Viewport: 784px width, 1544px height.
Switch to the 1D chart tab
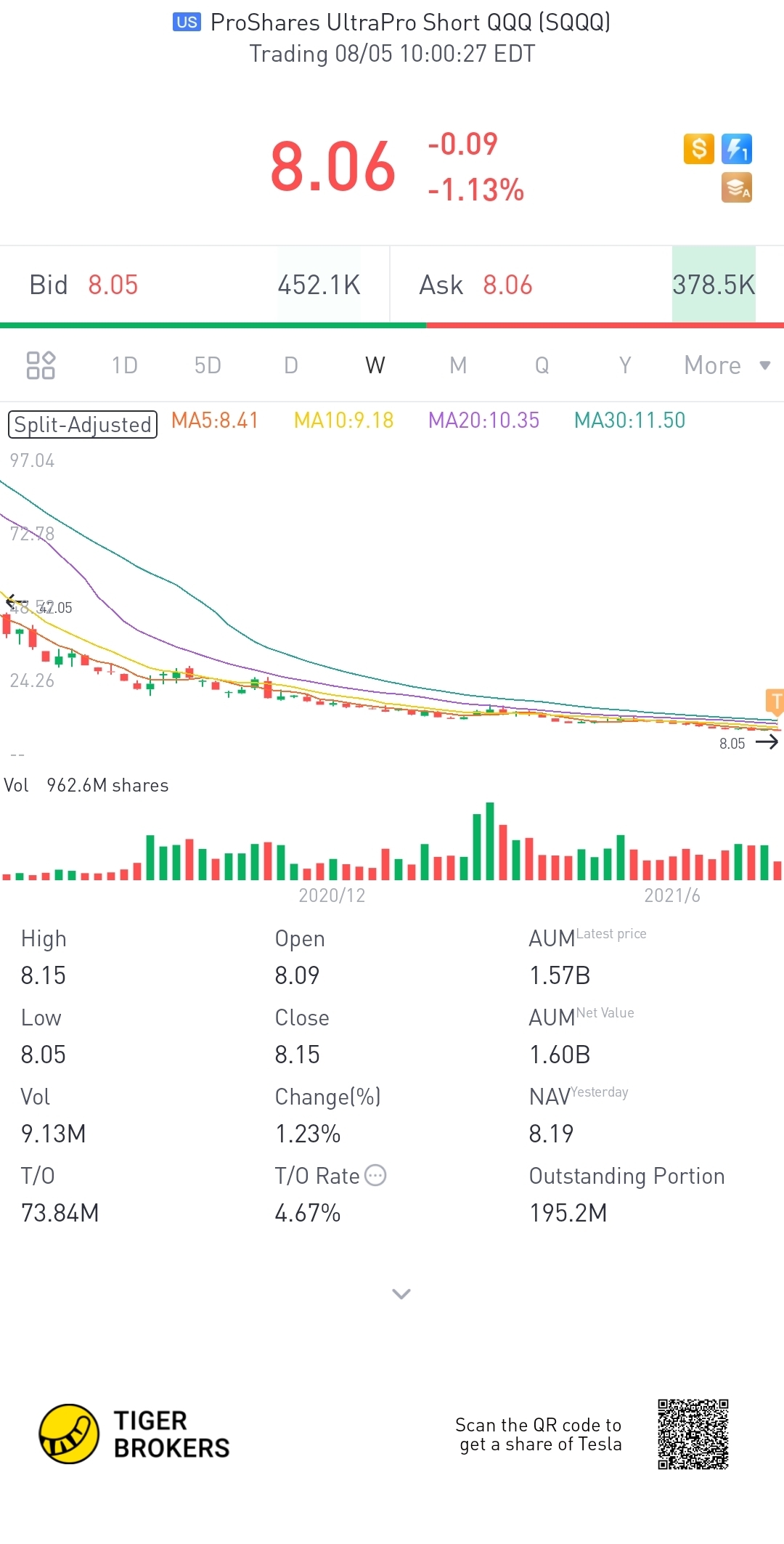[125, 365]
